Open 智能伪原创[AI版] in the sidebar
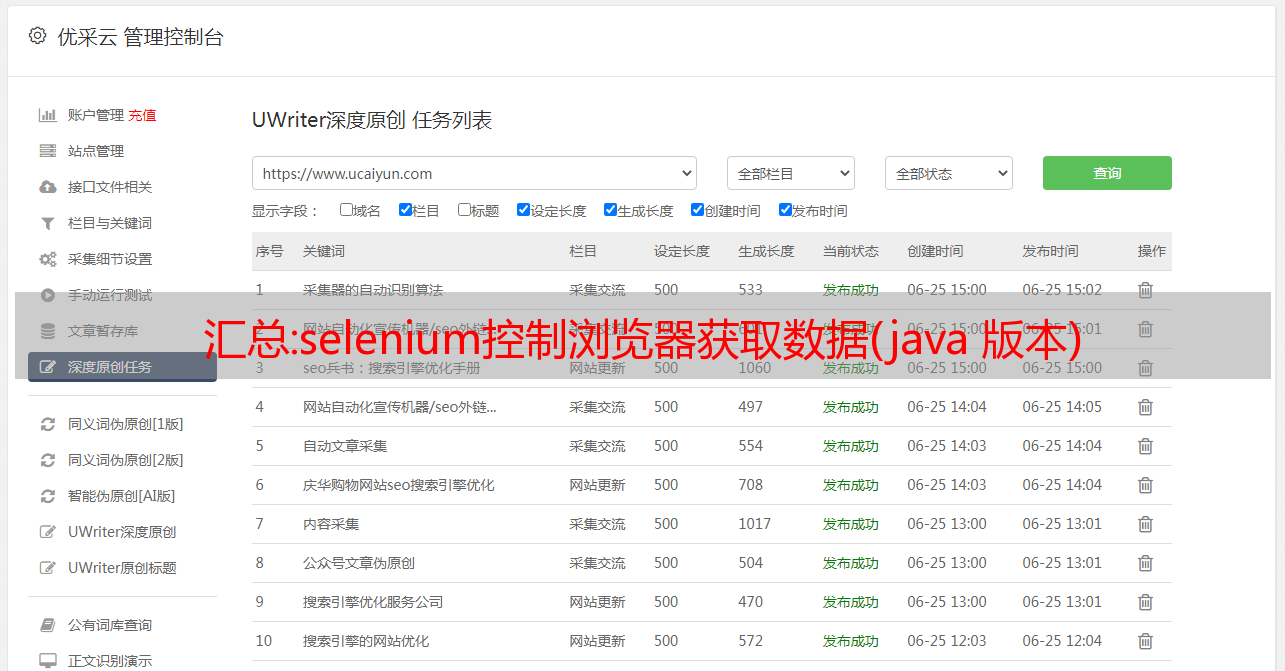The width and height of the screenshot is (1285, 671). click(121, 496)
